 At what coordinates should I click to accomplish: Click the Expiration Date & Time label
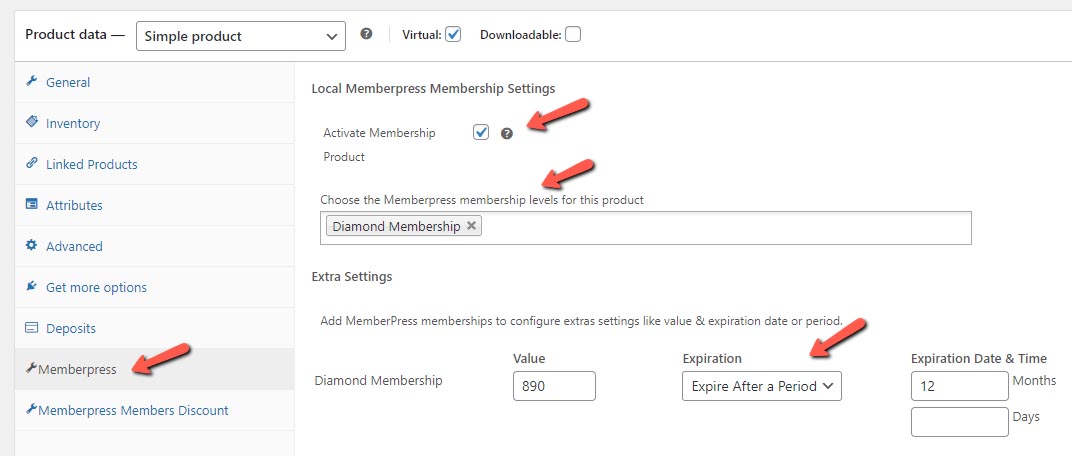tap(978, 358)
